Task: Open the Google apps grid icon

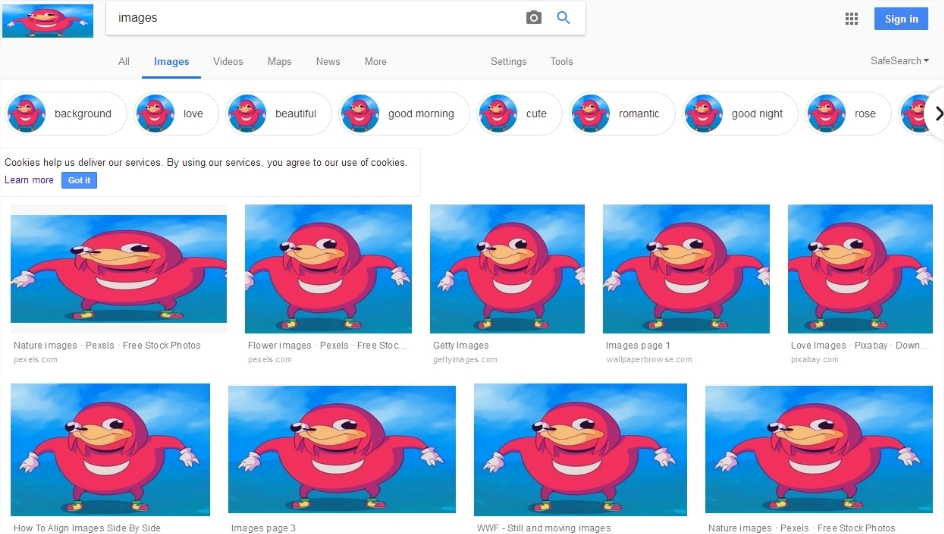Action: 851,19
